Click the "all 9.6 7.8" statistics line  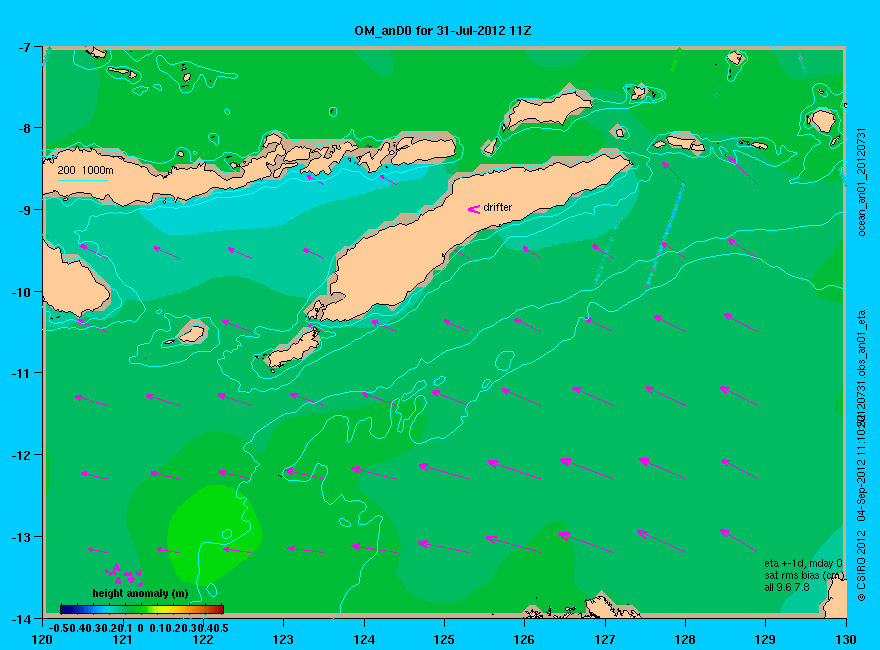[787, 587]
